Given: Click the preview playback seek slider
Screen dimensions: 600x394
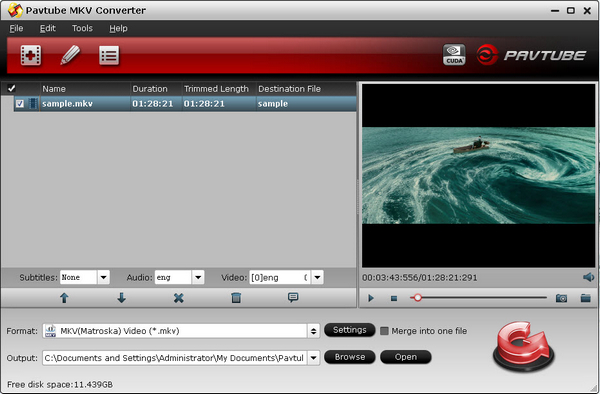Looking at the screenshot, I should pyautogui.click(x=478, y=298).
